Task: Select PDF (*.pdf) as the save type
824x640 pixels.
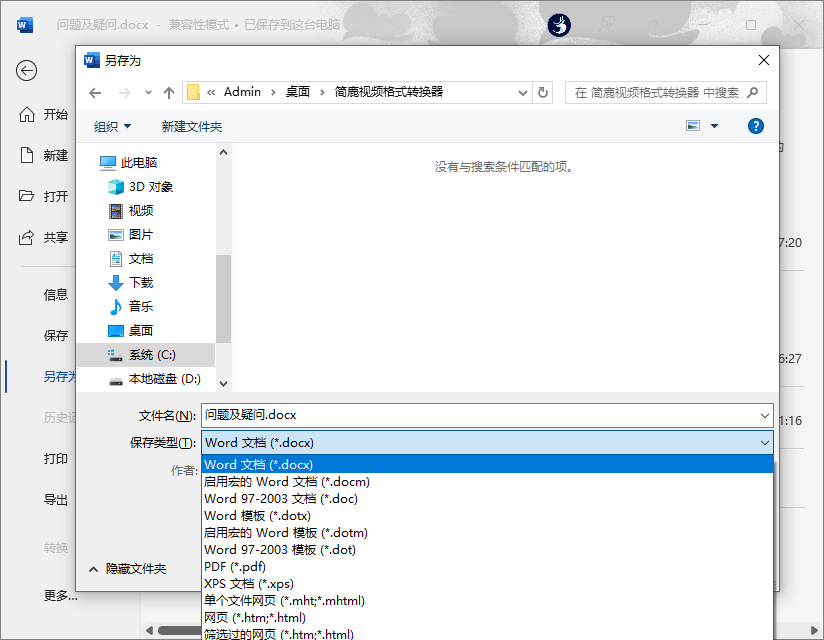Action: click(x=234, y=566)
